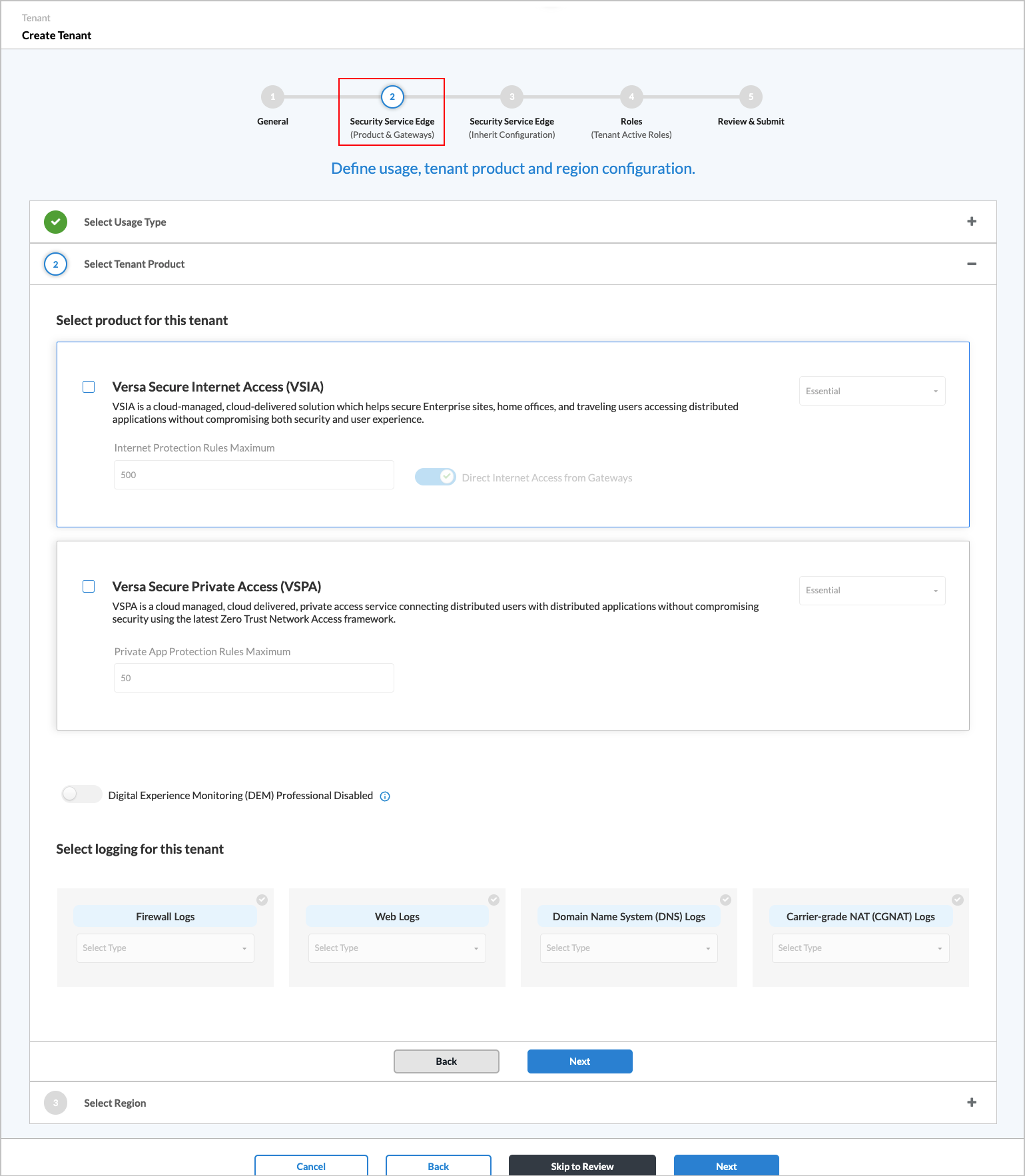Click the green check icon beside Select Usage Type
Image resolution: width=1025 pixels, height=1176 pixels.
coord(55,222)
